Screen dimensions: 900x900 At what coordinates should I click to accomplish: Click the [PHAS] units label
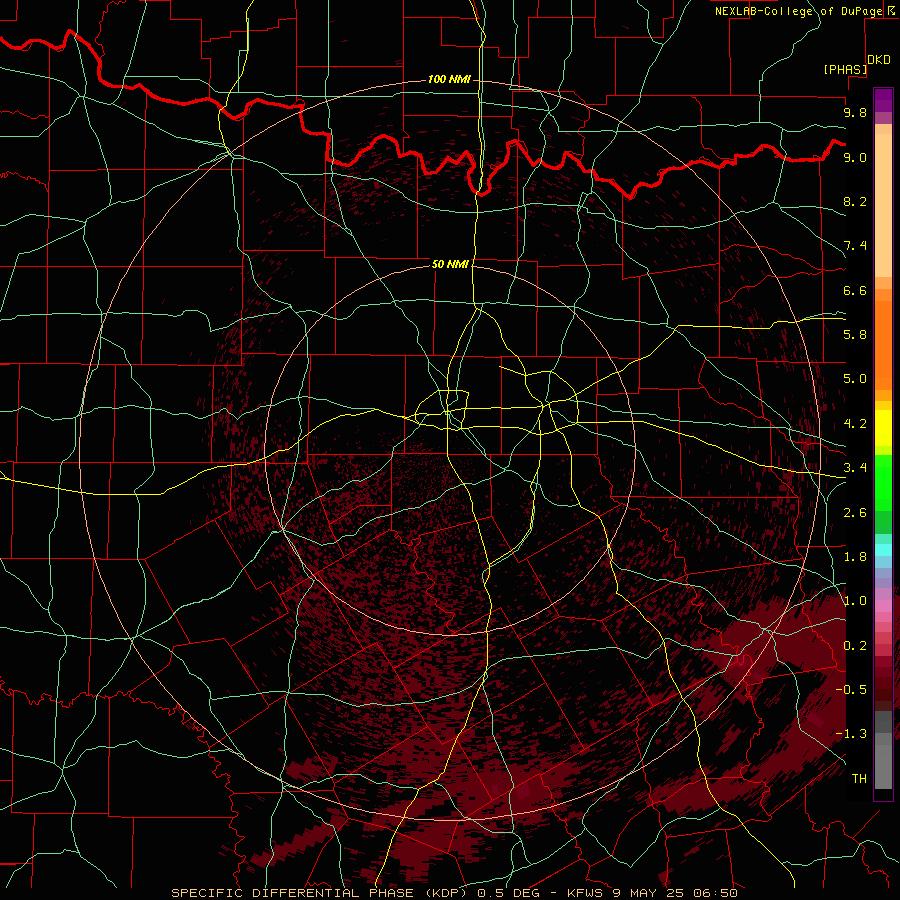(845, 69)
